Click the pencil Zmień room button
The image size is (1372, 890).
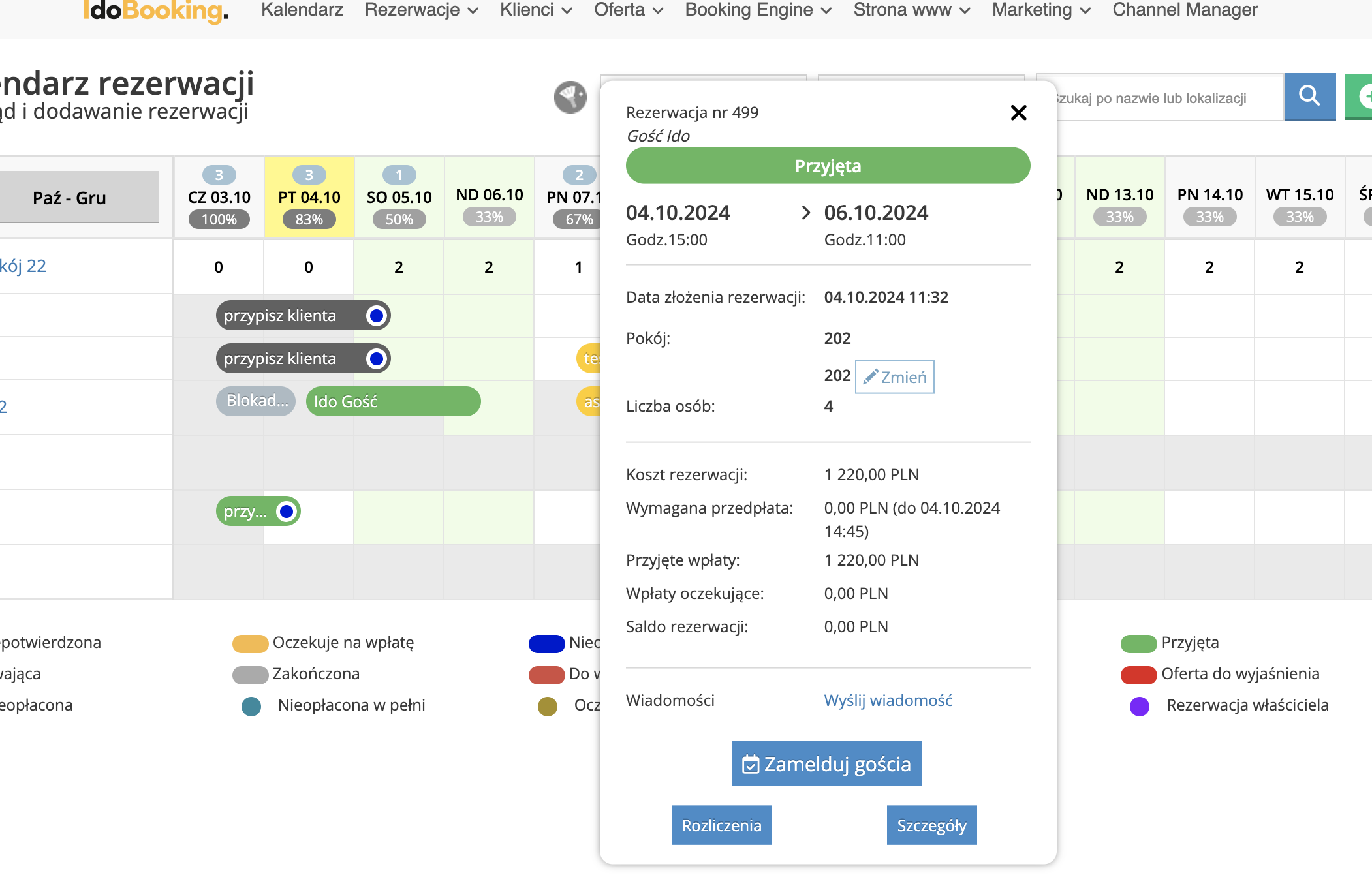pyautogui.click(x=894, y=376)
